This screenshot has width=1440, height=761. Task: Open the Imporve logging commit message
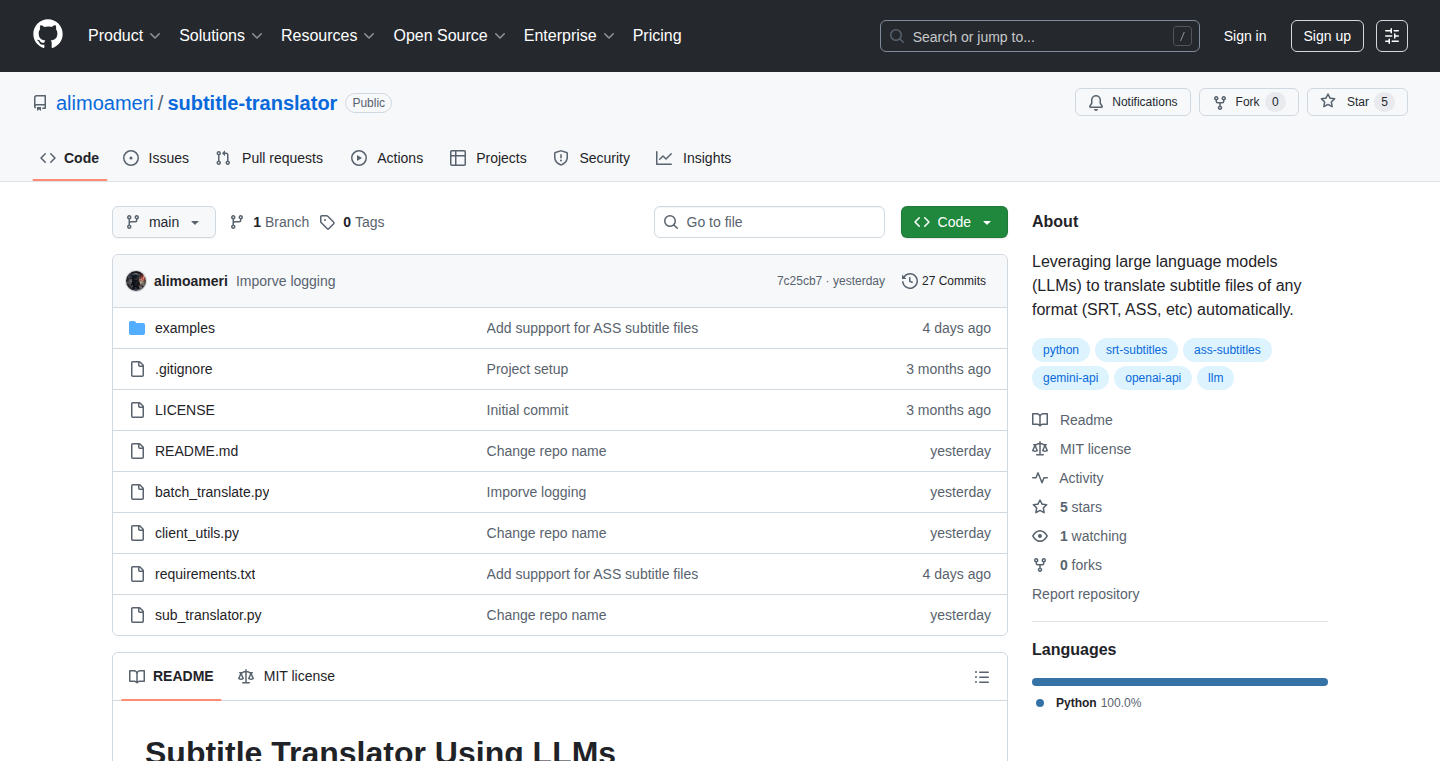286,281
